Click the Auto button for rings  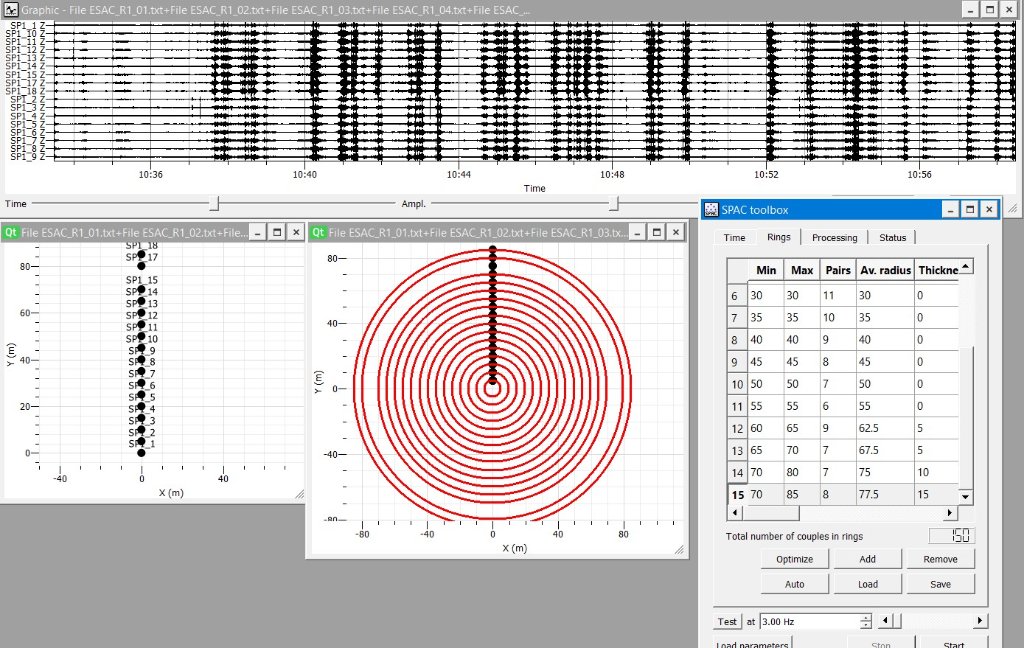pyautogui.click(x=795, y=584)
